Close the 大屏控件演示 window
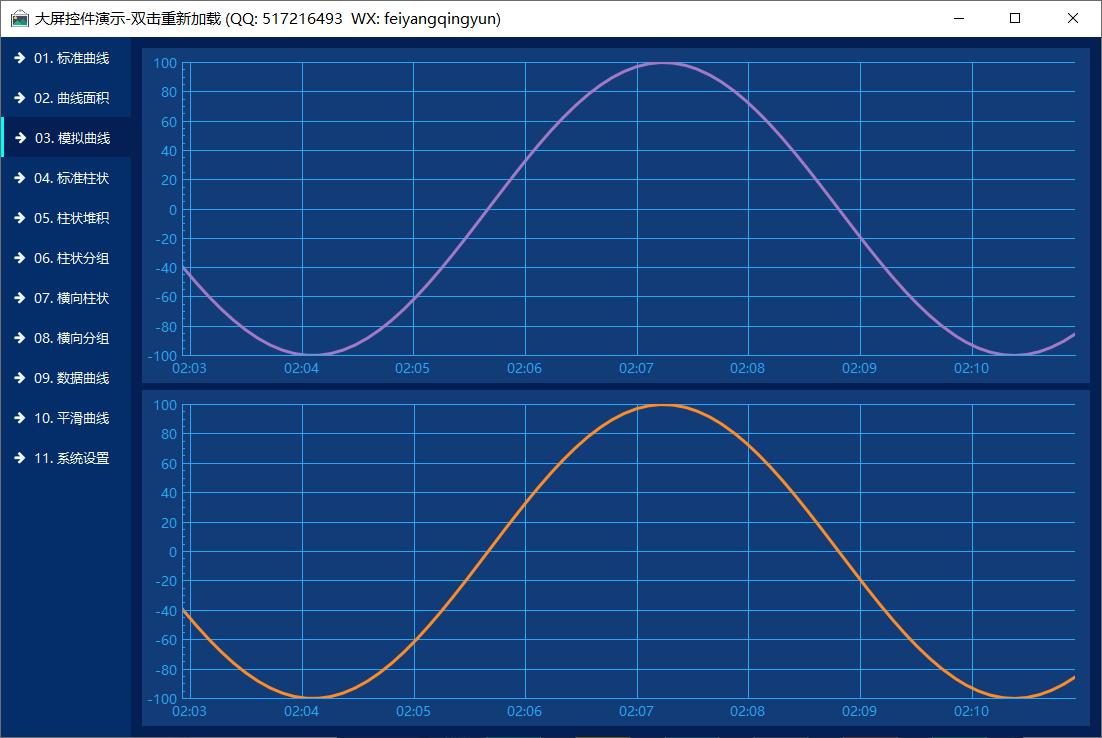1102x738 pixels. 1073,18
